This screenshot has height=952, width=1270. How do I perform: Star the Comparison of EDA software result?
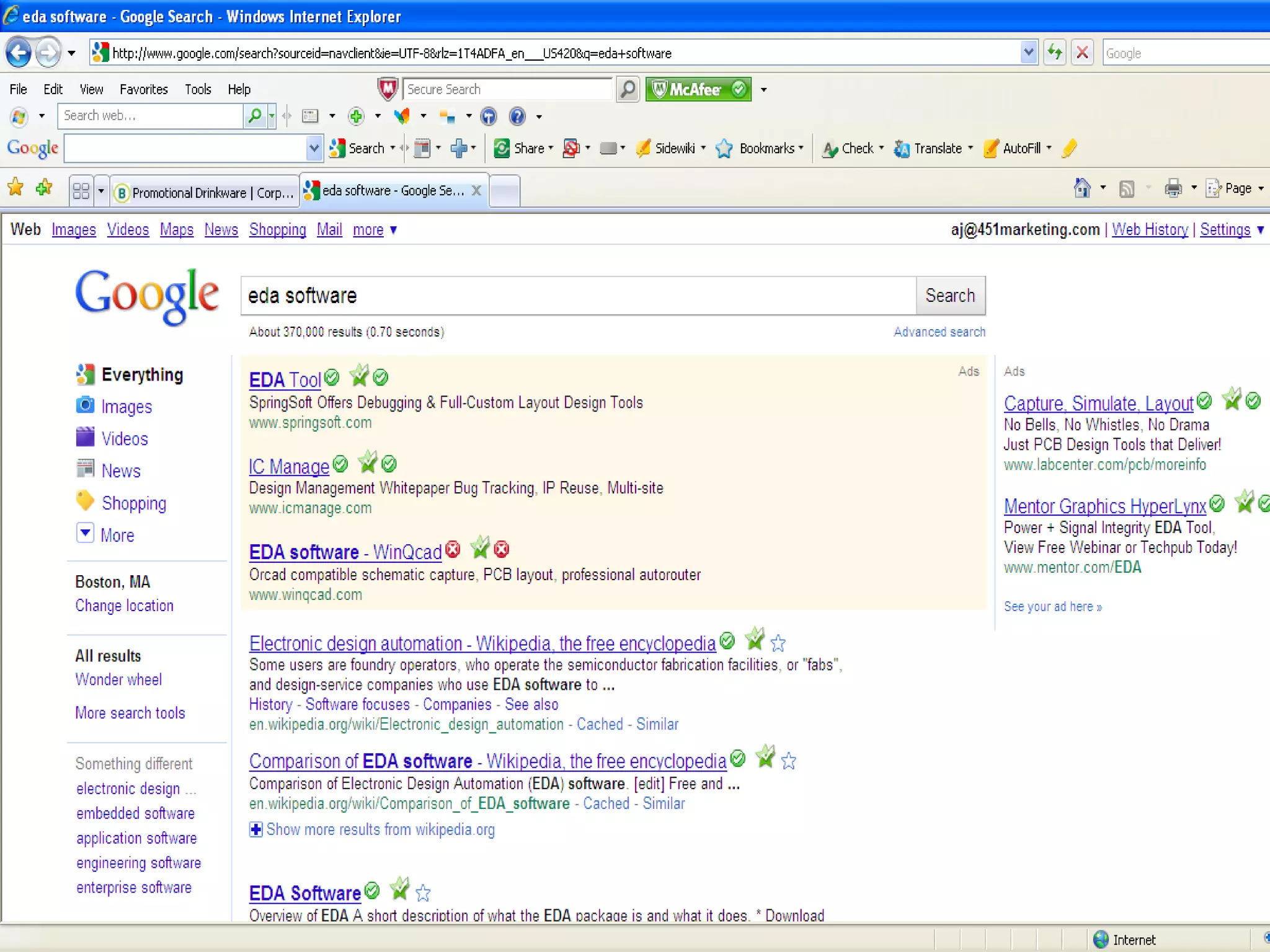coord(789,760)
